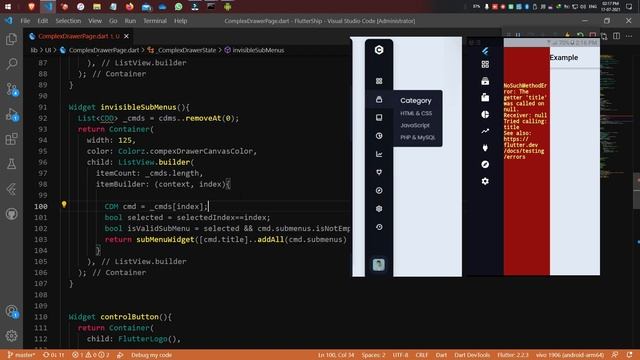
Task: Click the plug icon in emulator drawer
Action: [x=485, y=148]
